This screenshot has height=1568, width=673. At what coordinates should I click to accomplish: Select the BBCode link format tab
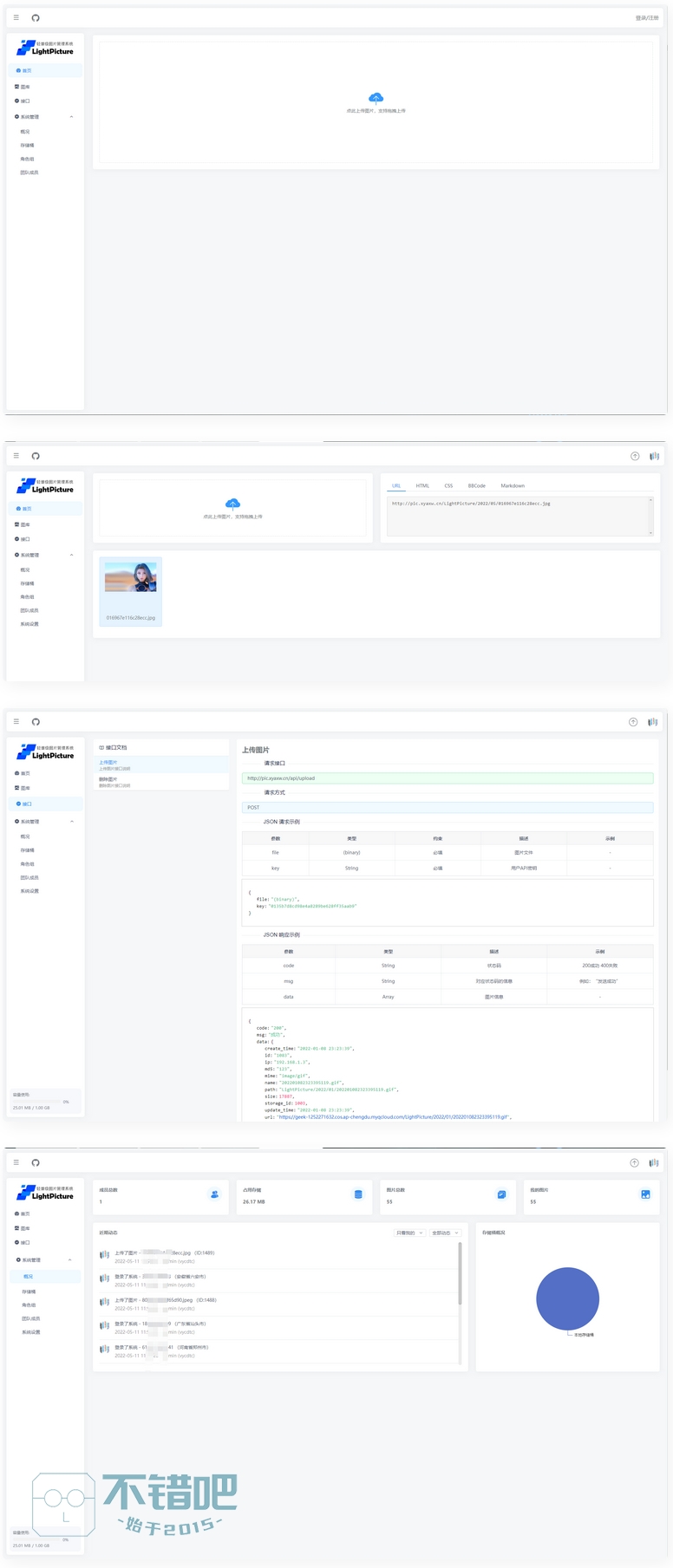tap(476, 486)
